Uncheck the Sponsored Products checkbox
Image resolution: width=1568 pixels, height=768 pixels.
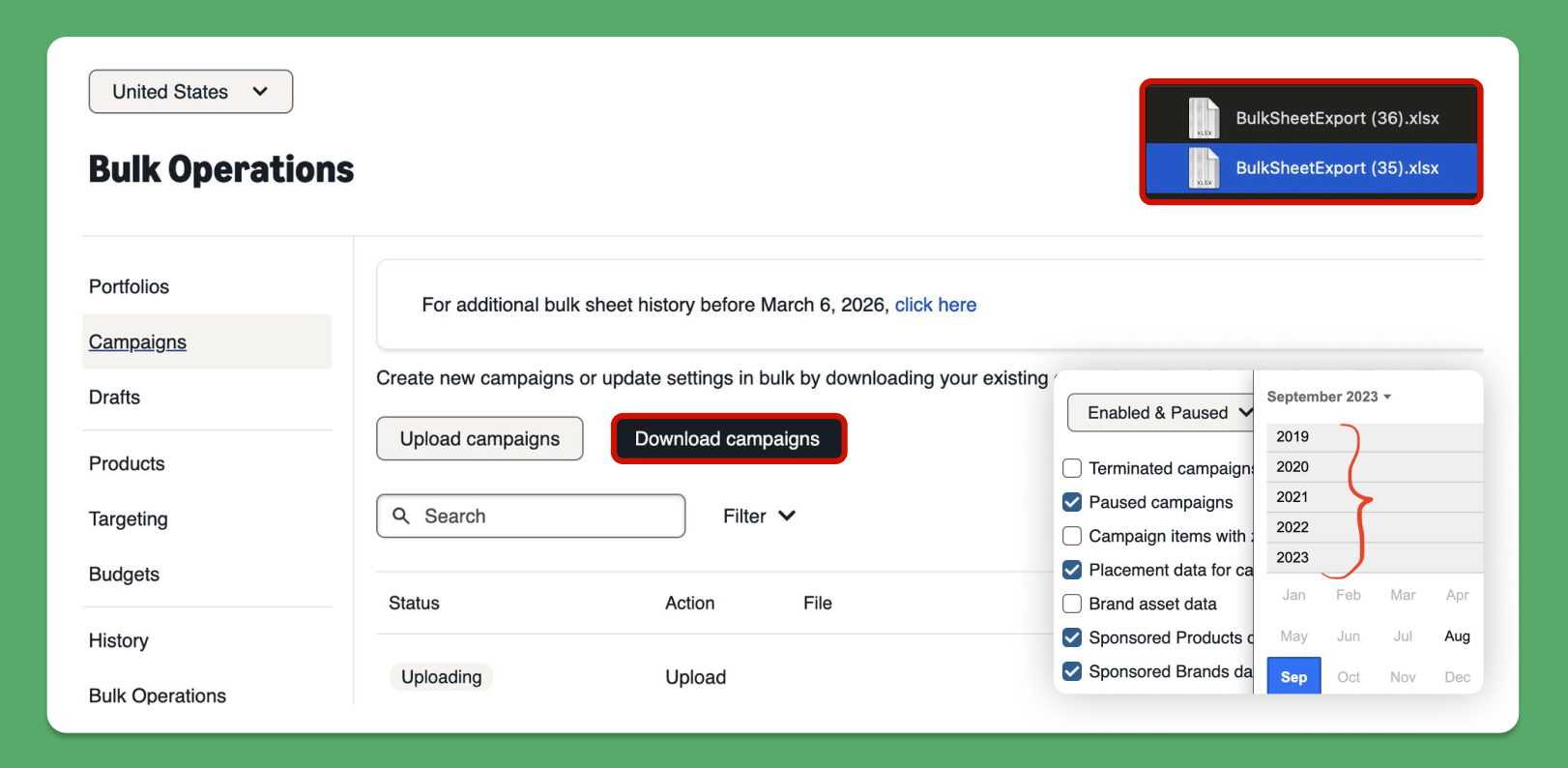click(1072, 637)
